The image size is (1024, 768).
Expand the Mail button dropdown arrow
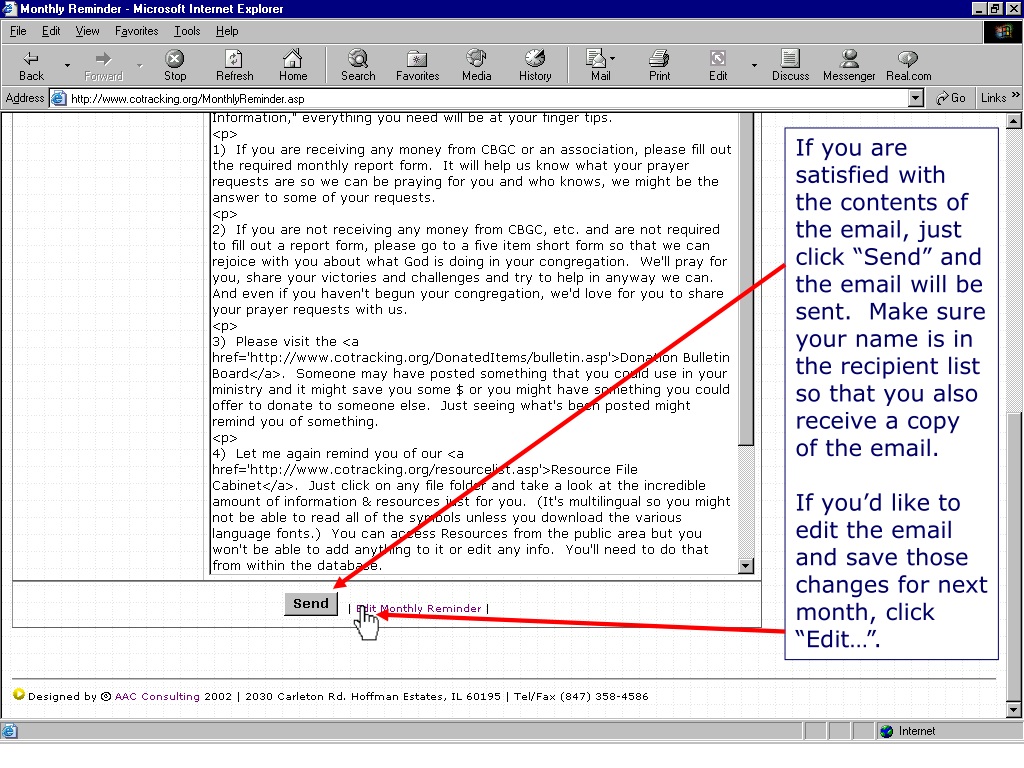(613, 59)
